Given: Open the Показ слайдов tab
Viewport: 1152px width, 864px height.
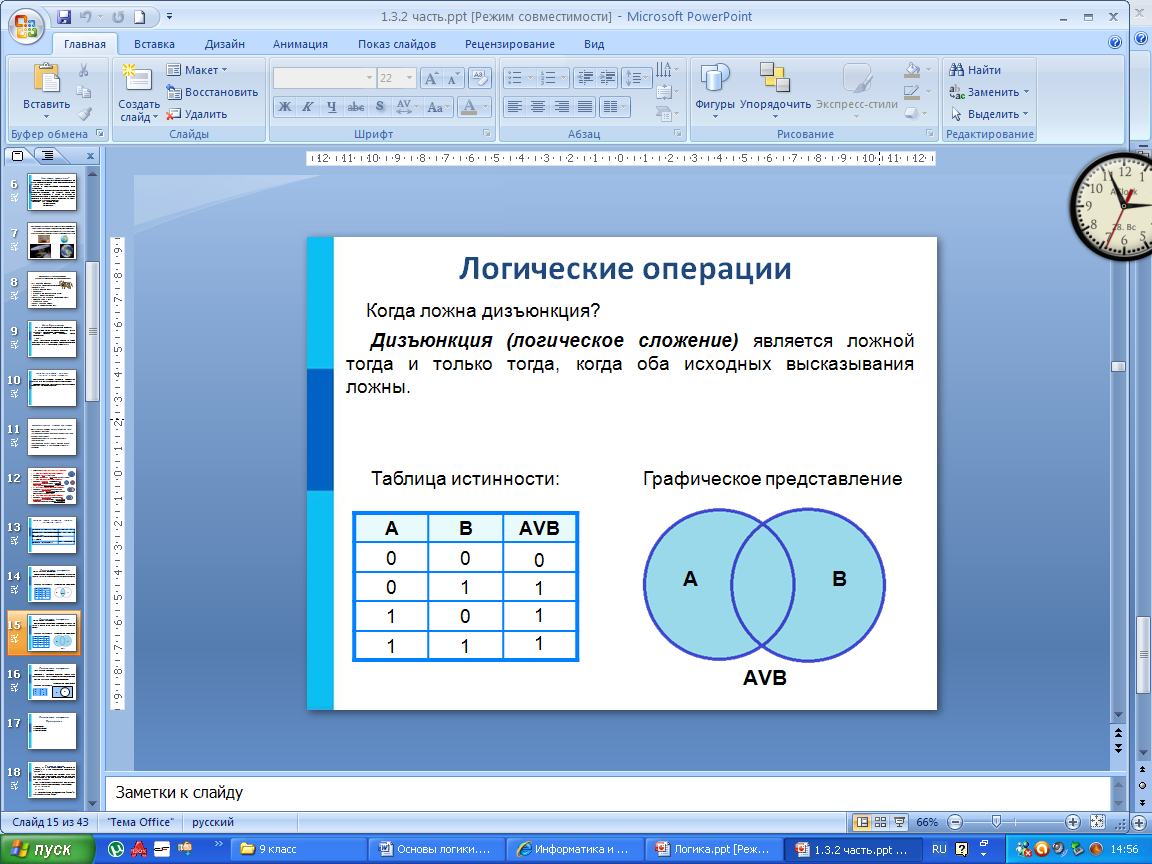Looking at the screenshot, I should (x=397, y=44).
